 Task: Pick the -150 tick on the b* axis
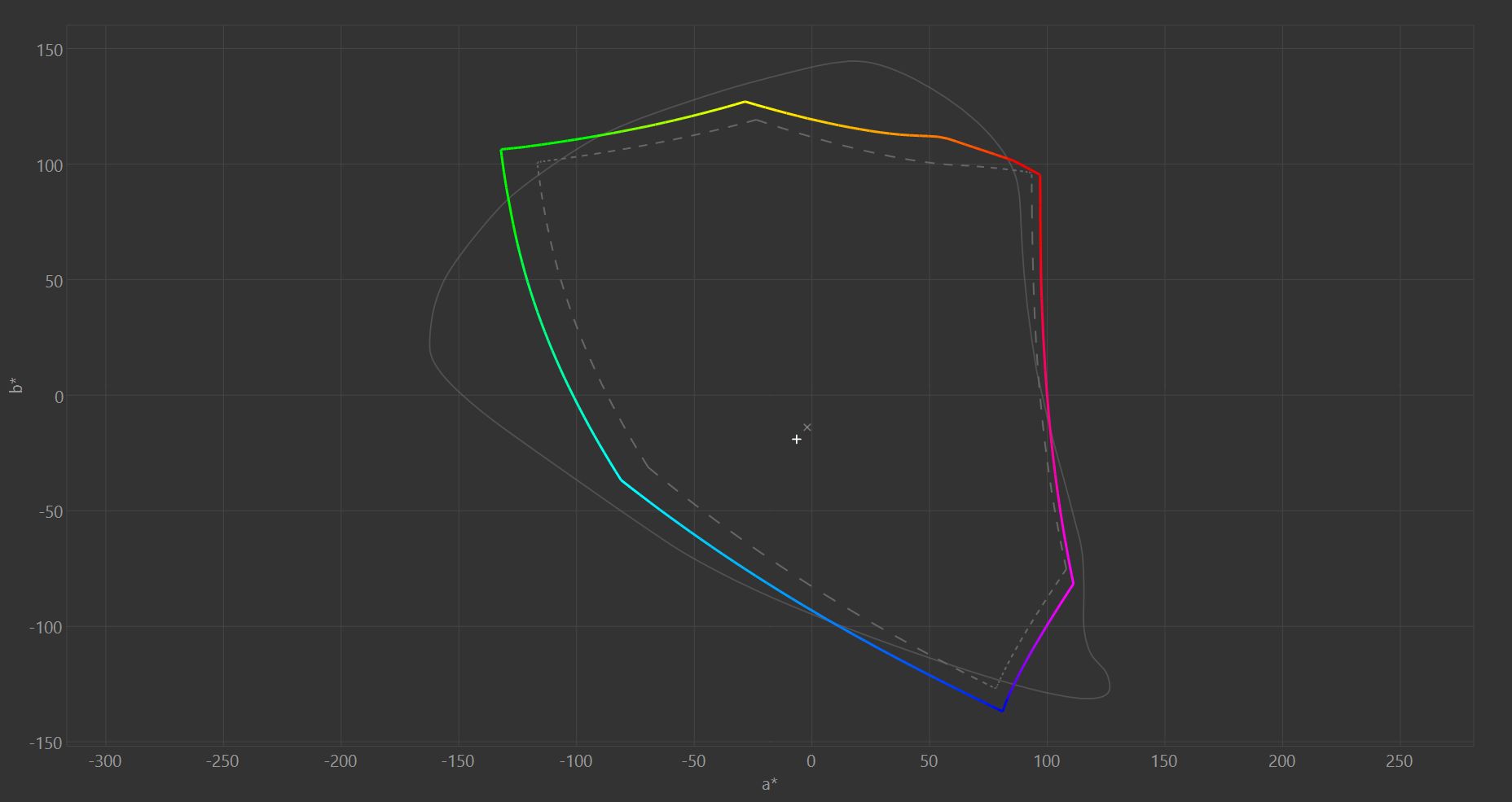click(46, 743)
